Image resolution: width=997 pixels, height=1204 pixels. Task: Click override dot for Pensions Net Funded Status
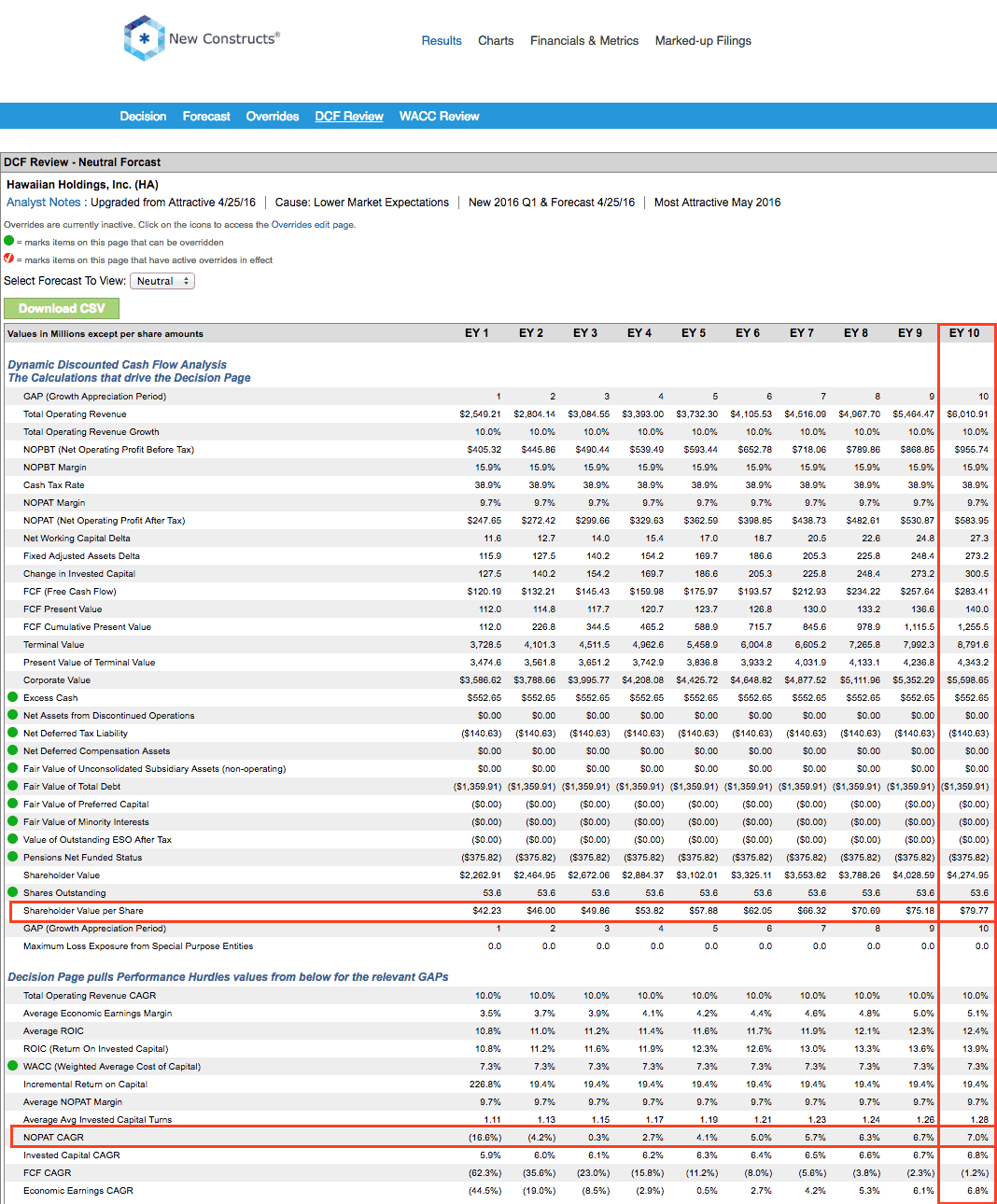(x=13, y=857)
